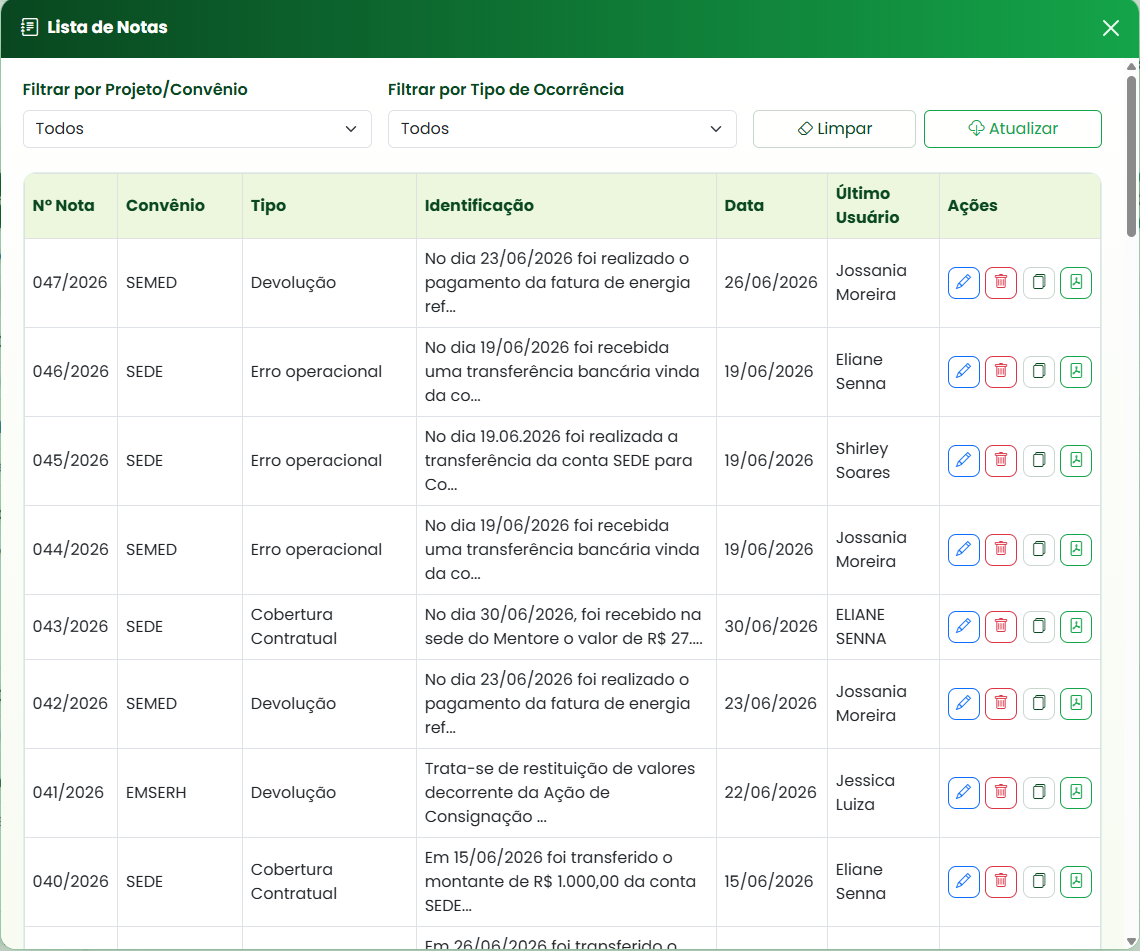
Task: Edit note 046/2026 with pencil icon
Action: click(963, 372)
